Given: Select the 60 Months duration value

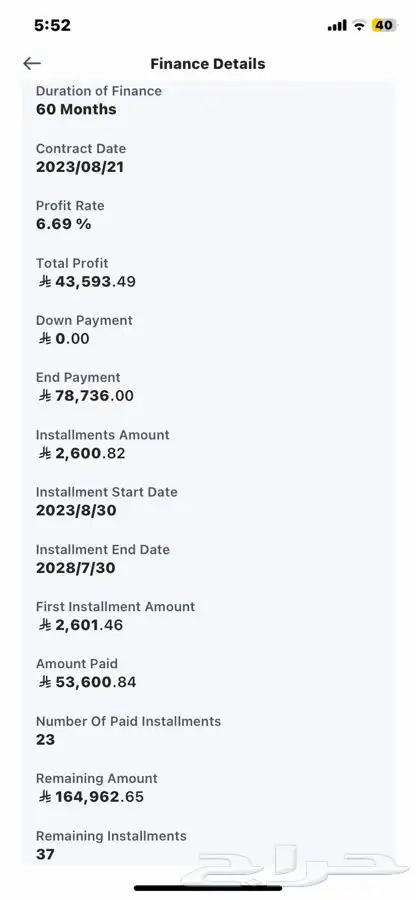Looking at the screenshot, I should (76, 110).
